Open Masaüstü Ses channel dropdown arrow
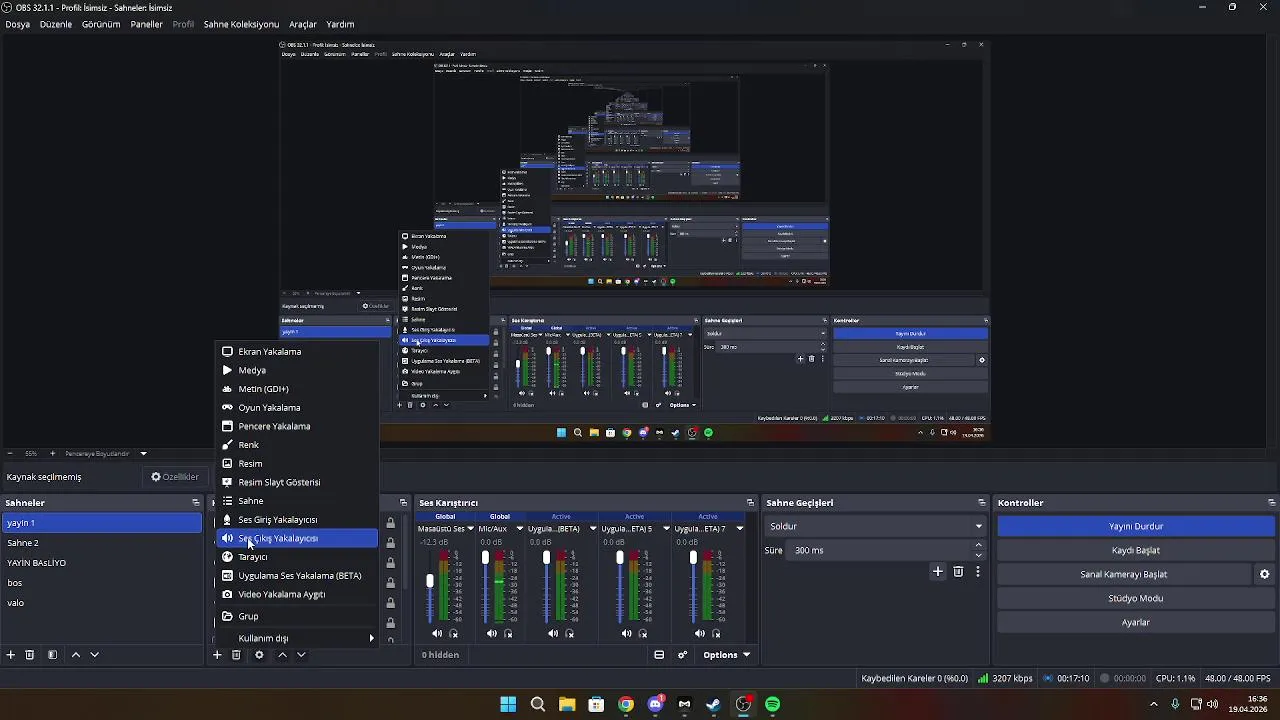1280x720 pixels. tap(470, 528)
